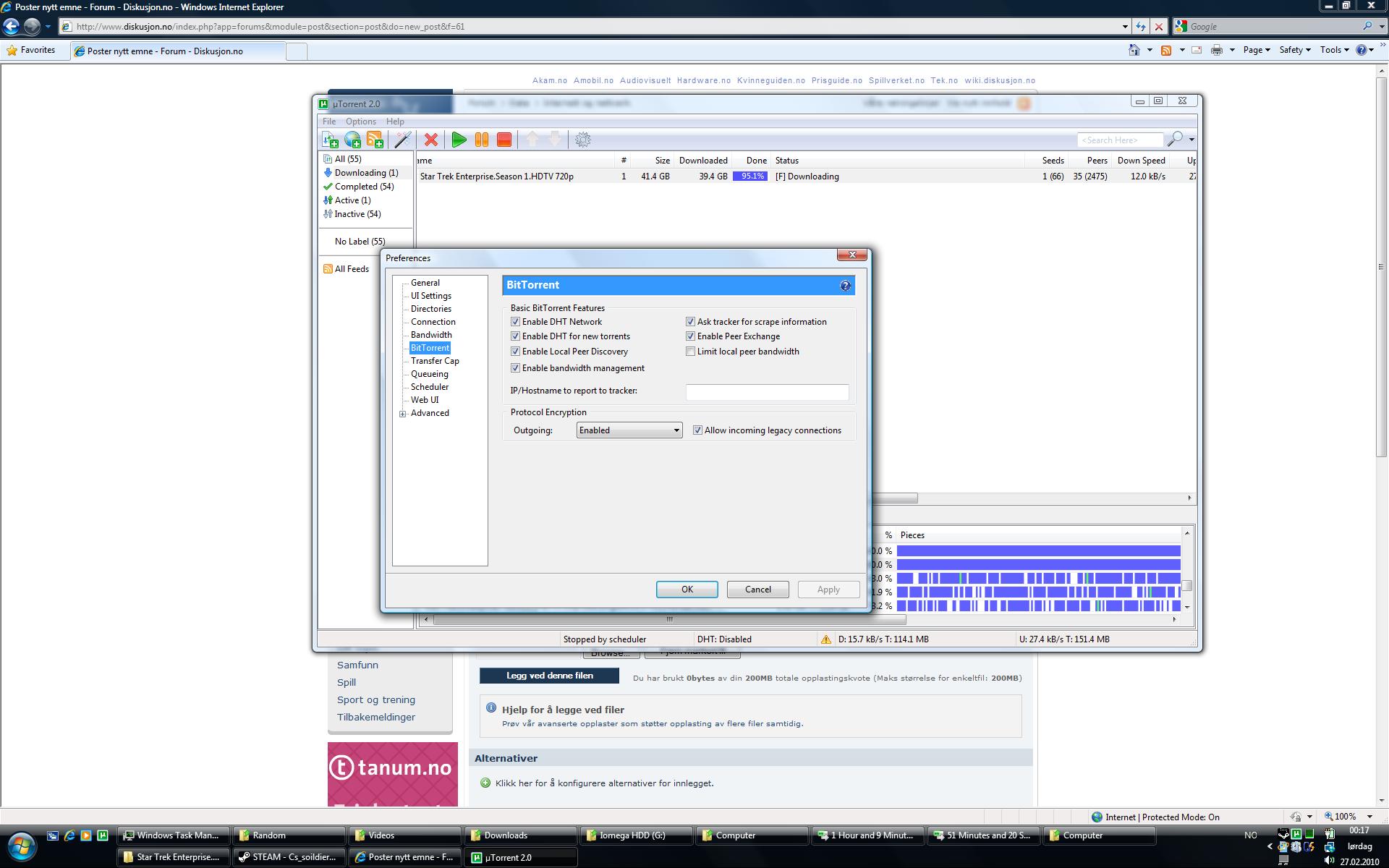Expand the Advanced tree node

(x=403, y=414)
